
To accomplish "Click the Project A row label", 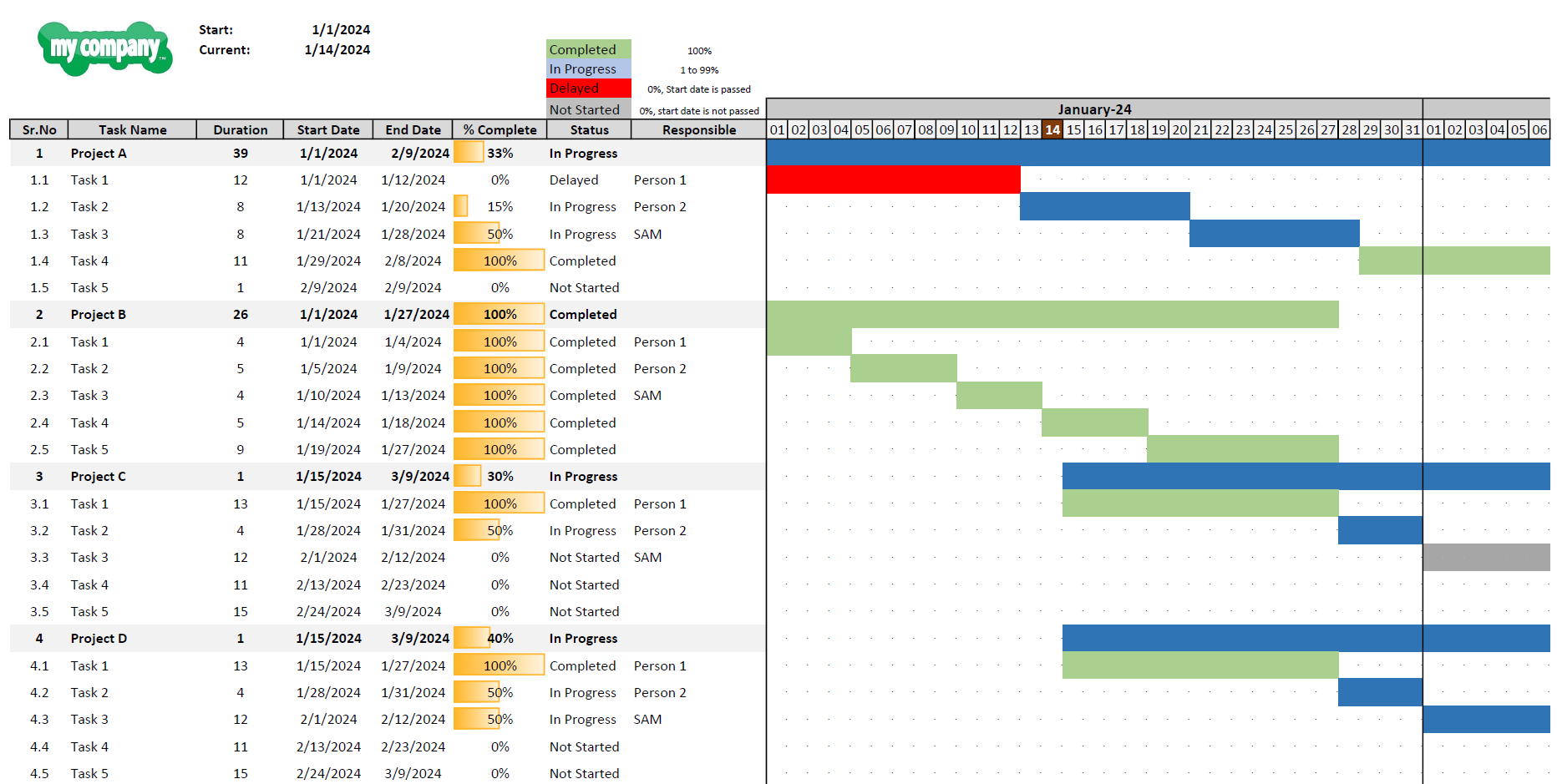I will click(x=99, y=153).
